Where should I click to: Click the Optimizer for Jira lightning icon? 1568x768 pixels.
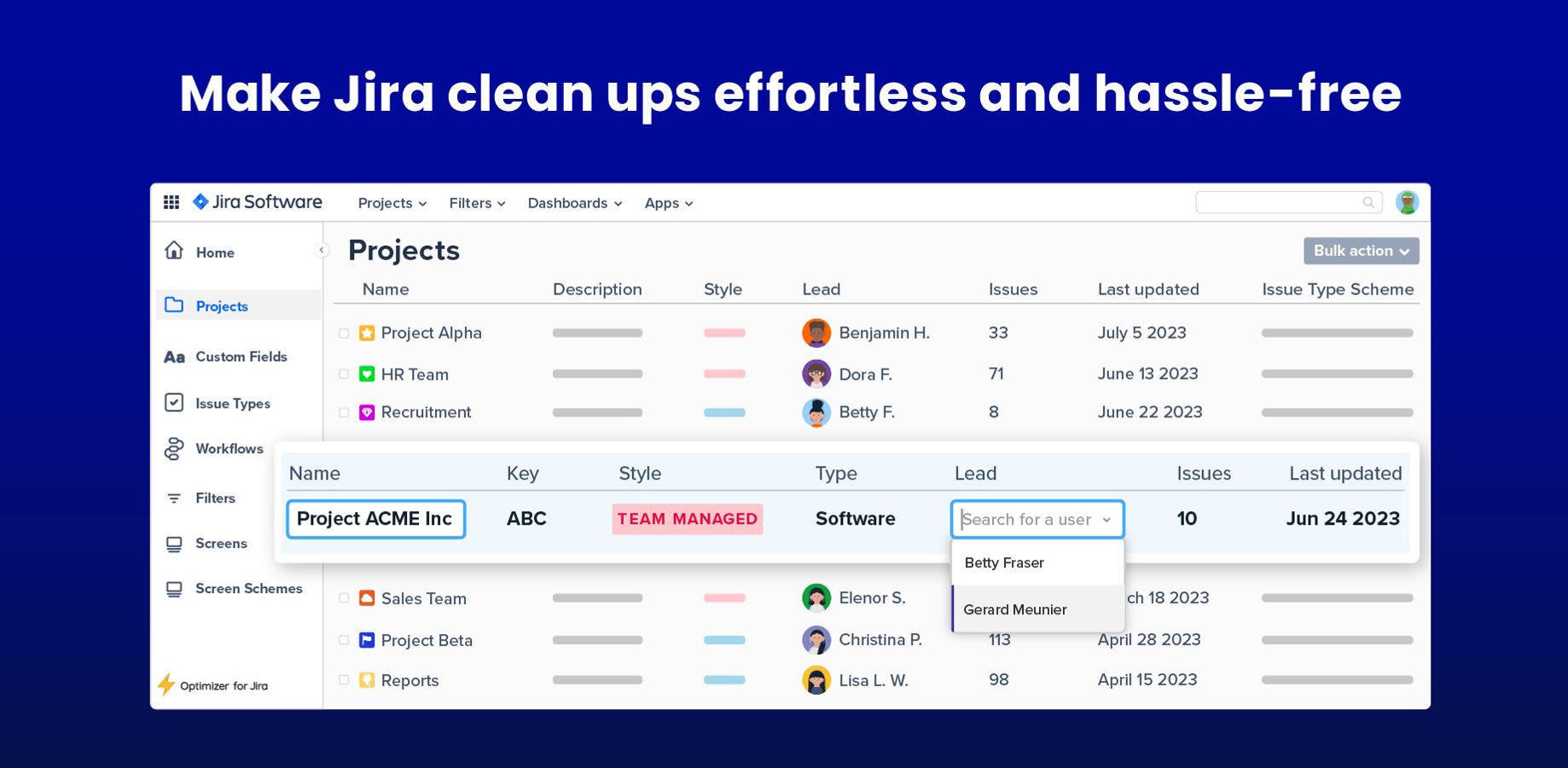tap(166, 684)
